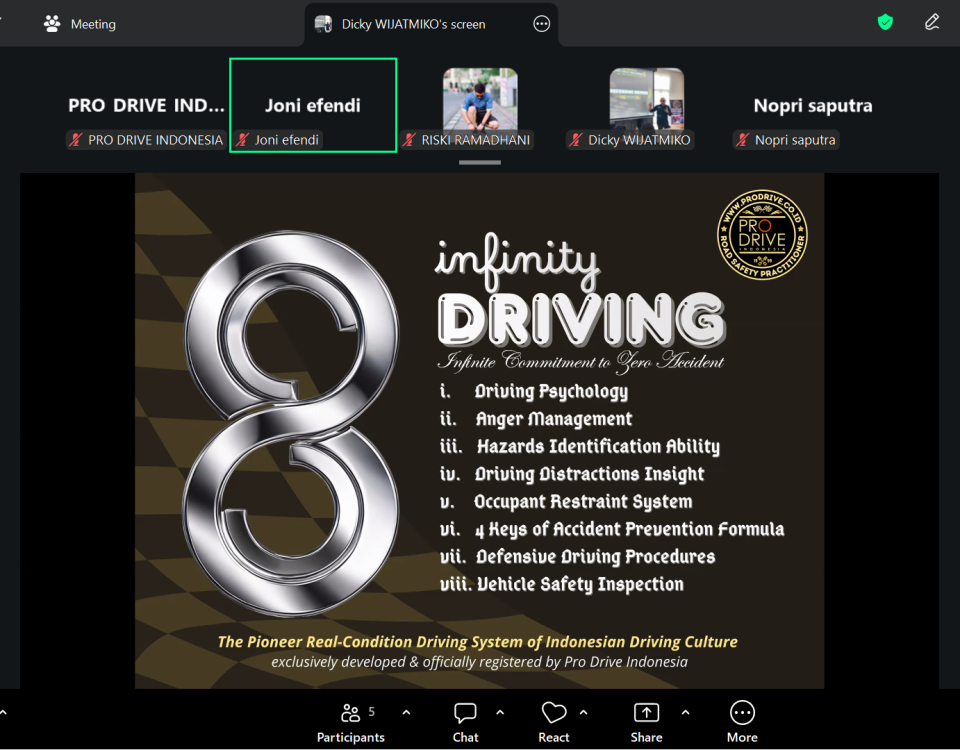This screenshot has height=750, width=960.
Task: Click '4 Keys of Accident Prevention Formula'
Action: 629,530
